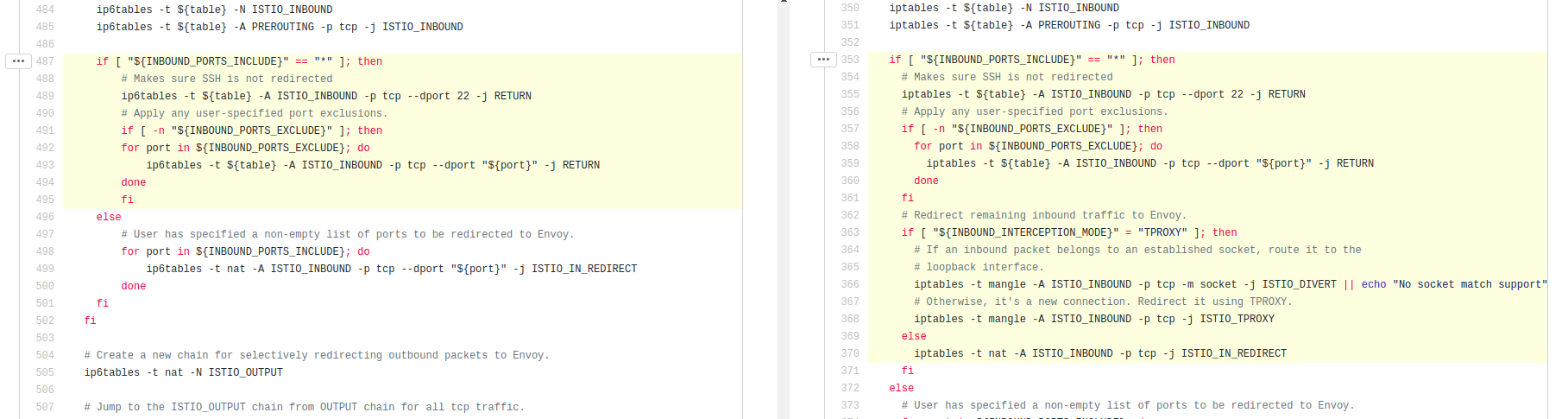Click line number 350 in right pane
This screenshot has height=419, width=1568.
pyautogui.click(x=850, y=8)
